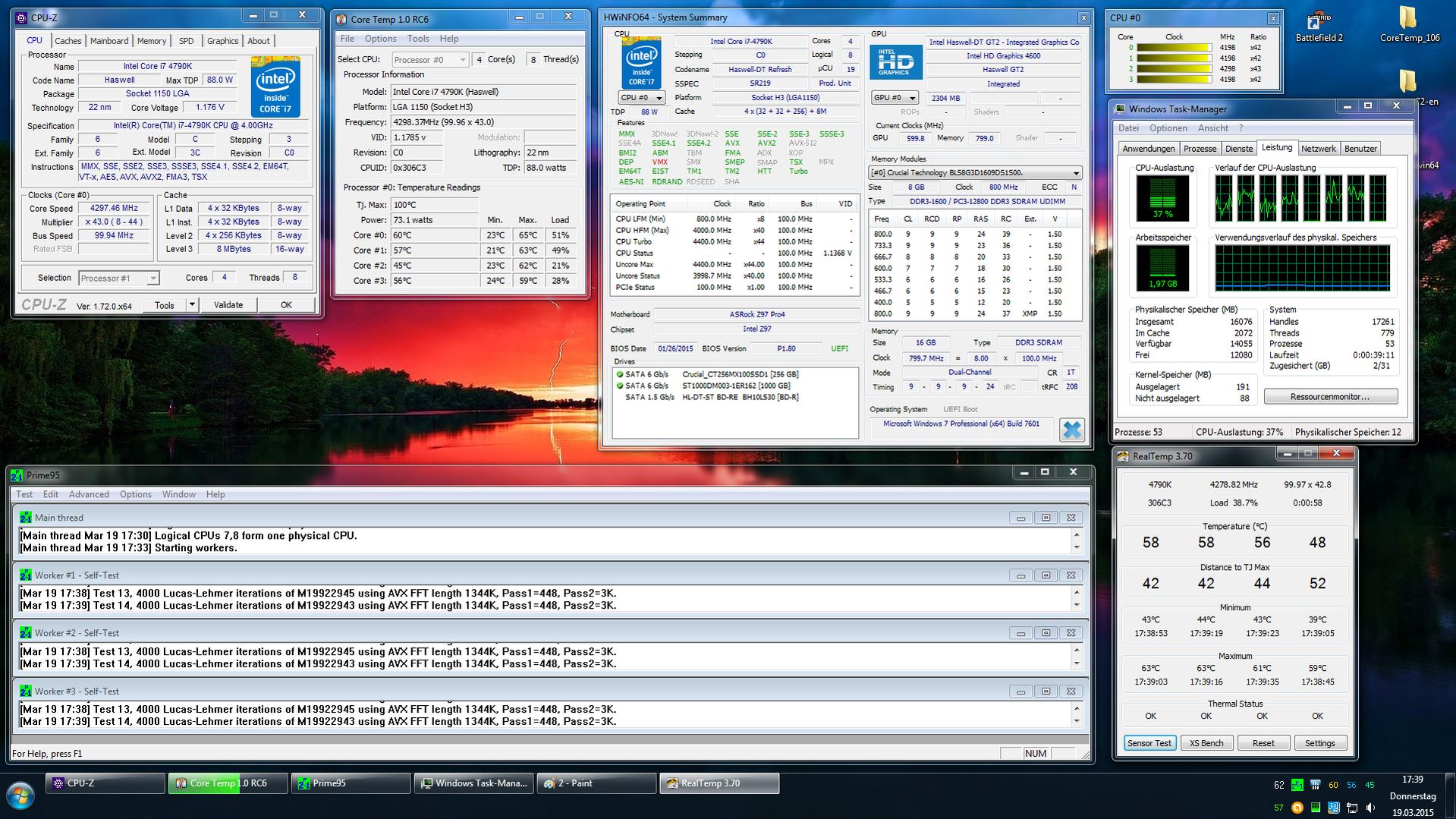Open the Windows Start orb
Image resolution: width=1456 pixels, height=819 pixels.
coord(20,796)
